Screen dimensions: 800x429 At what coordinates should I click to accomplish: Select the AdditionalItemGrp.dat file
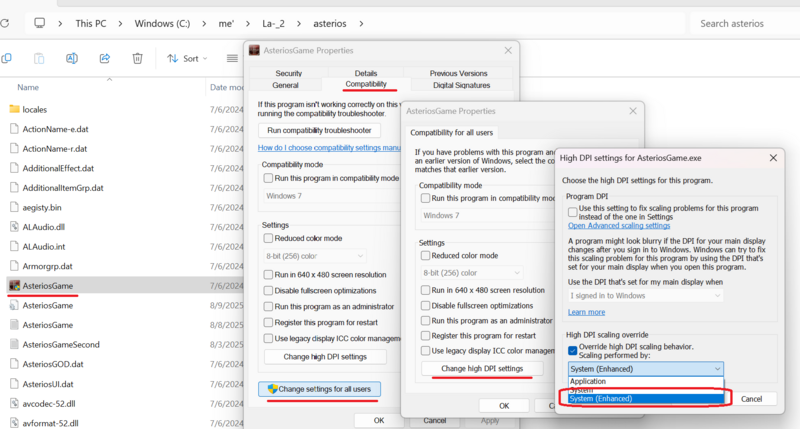[x=63, y=188]
